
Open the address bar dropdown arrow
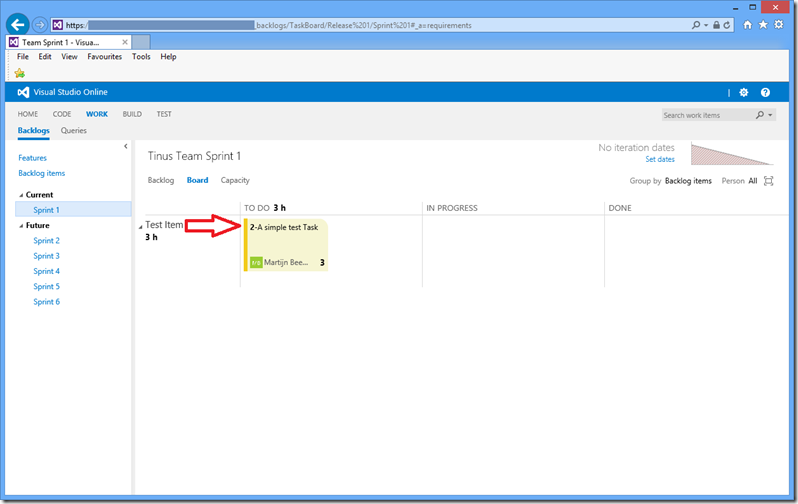(706, 25)
